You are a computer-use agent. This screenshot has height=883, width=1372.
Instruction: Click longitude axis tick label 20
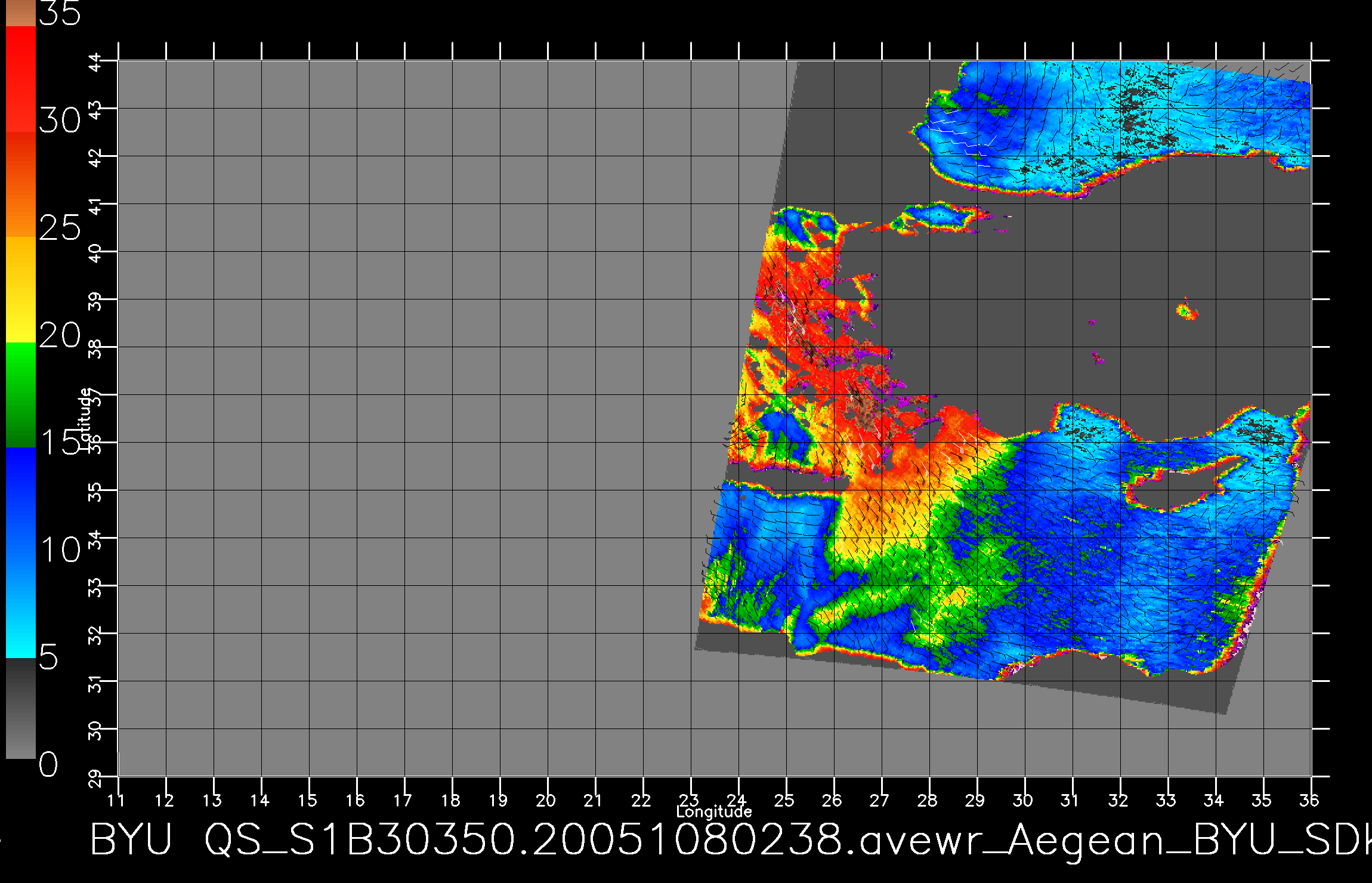(x=546, y=800)
